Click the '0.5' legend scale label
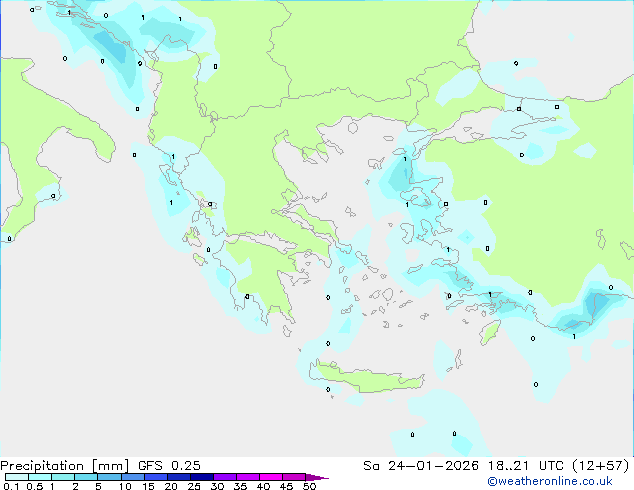634x490 pixels. point(35,486)
